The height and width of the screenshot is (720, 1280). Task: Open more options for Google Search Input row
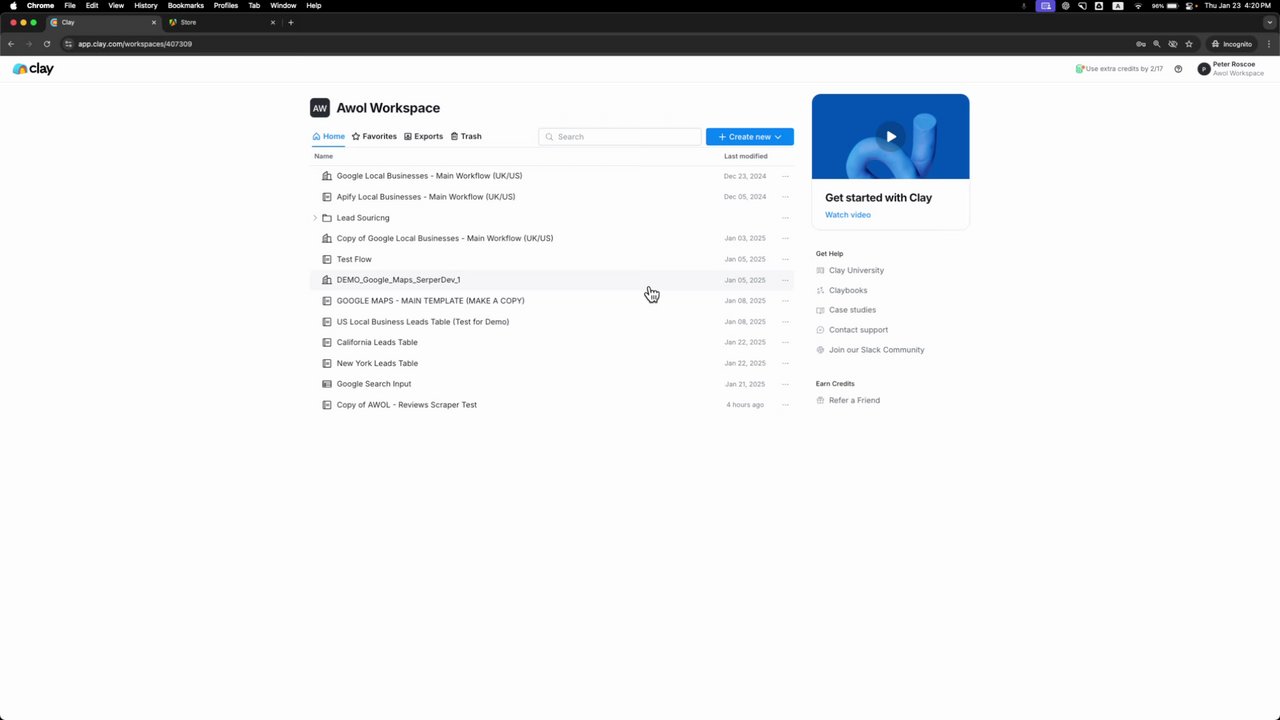click(785, 384)
